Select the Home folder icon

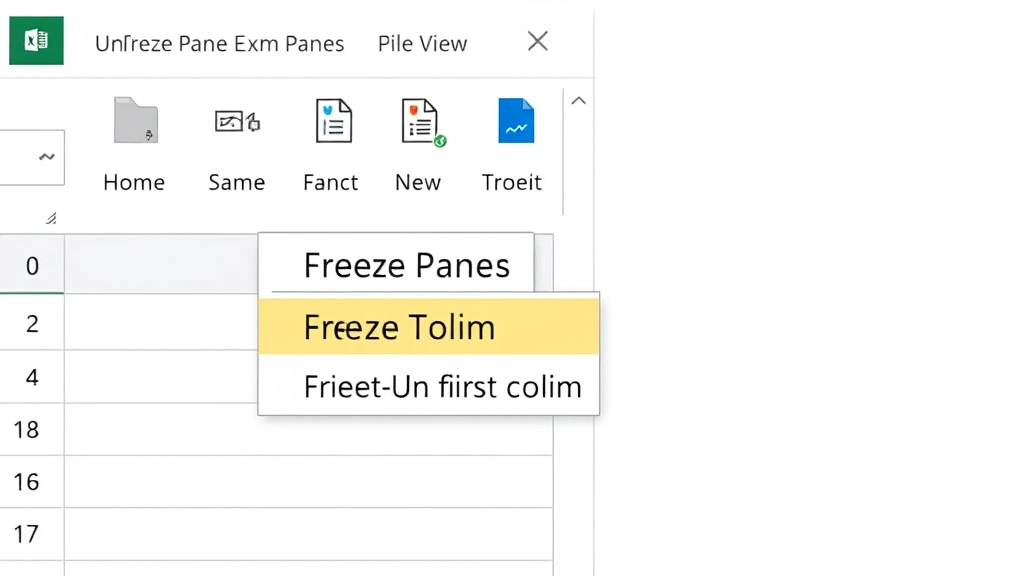click(x=134, y=120)
